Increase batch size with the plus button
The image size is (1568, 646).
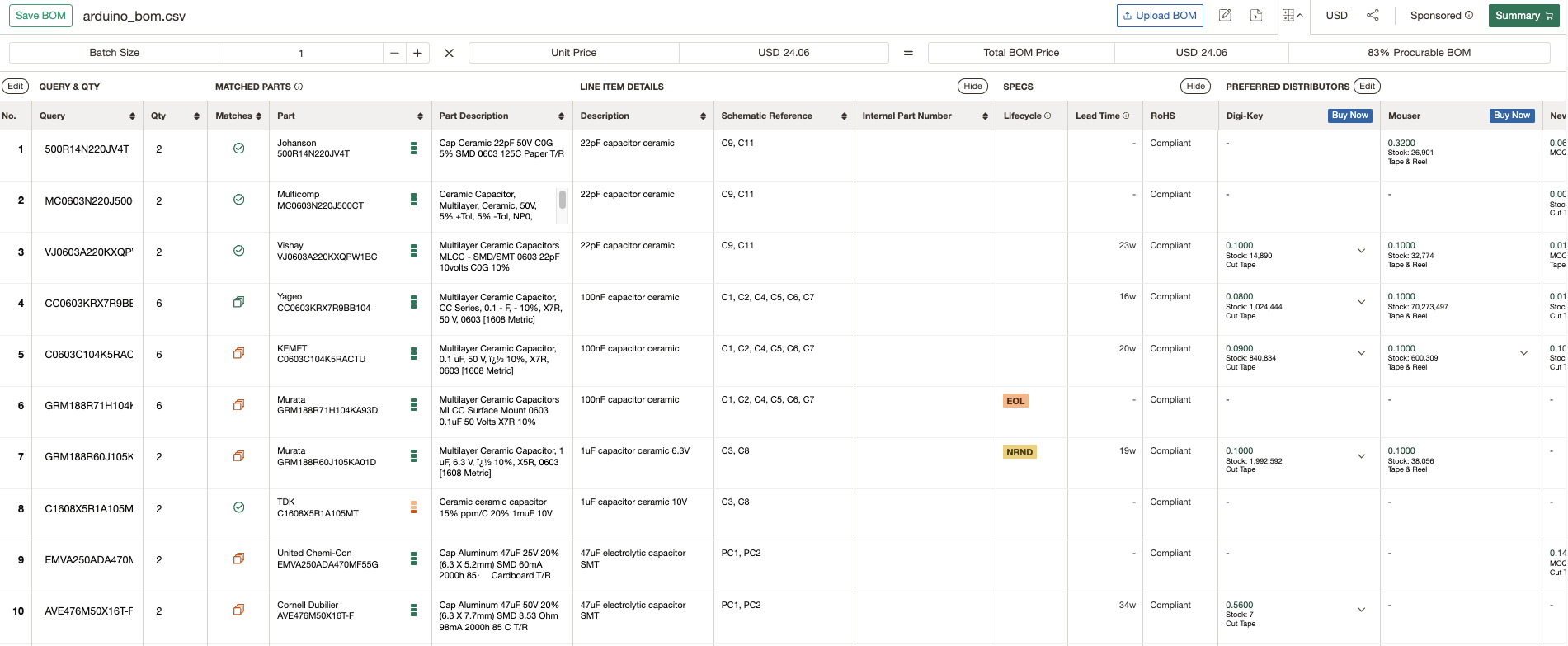(x=417, y=53)
